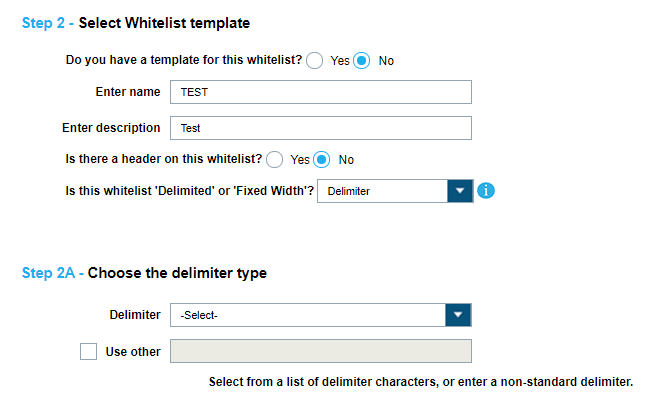This screenshot has height=401, width=653.
Task: Click the delimiter characters hint text
Action: pyautogui.click(x=421, y=382)
